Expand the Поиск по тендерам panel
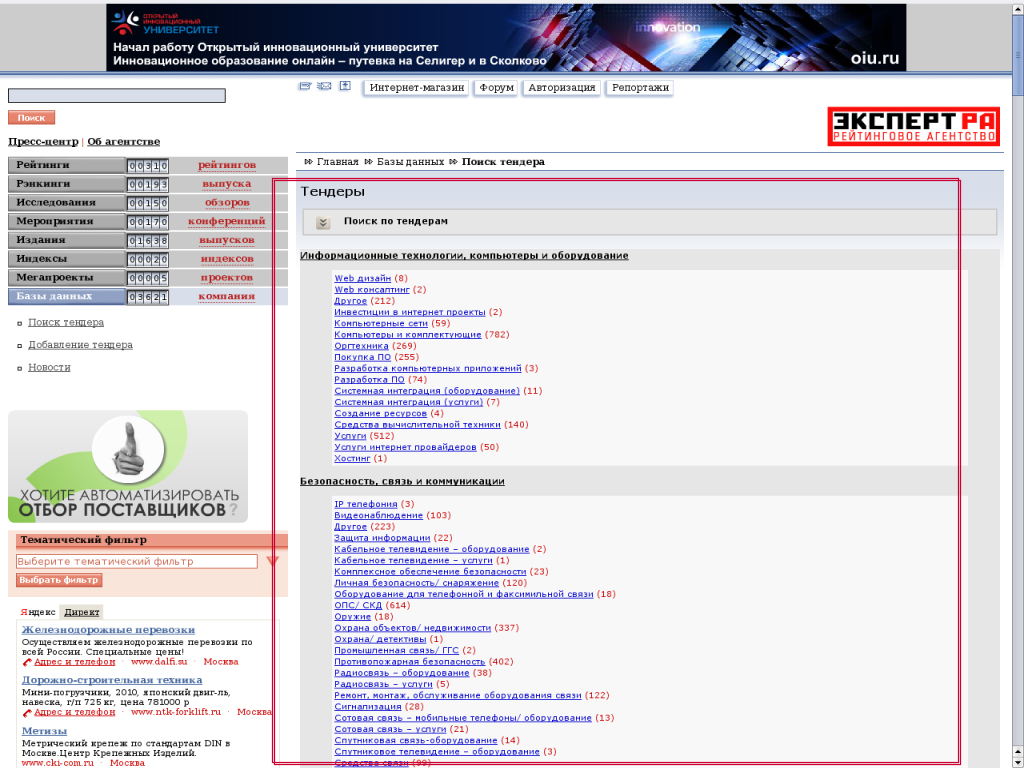The image size is (1024, 768). pos(323,222)
